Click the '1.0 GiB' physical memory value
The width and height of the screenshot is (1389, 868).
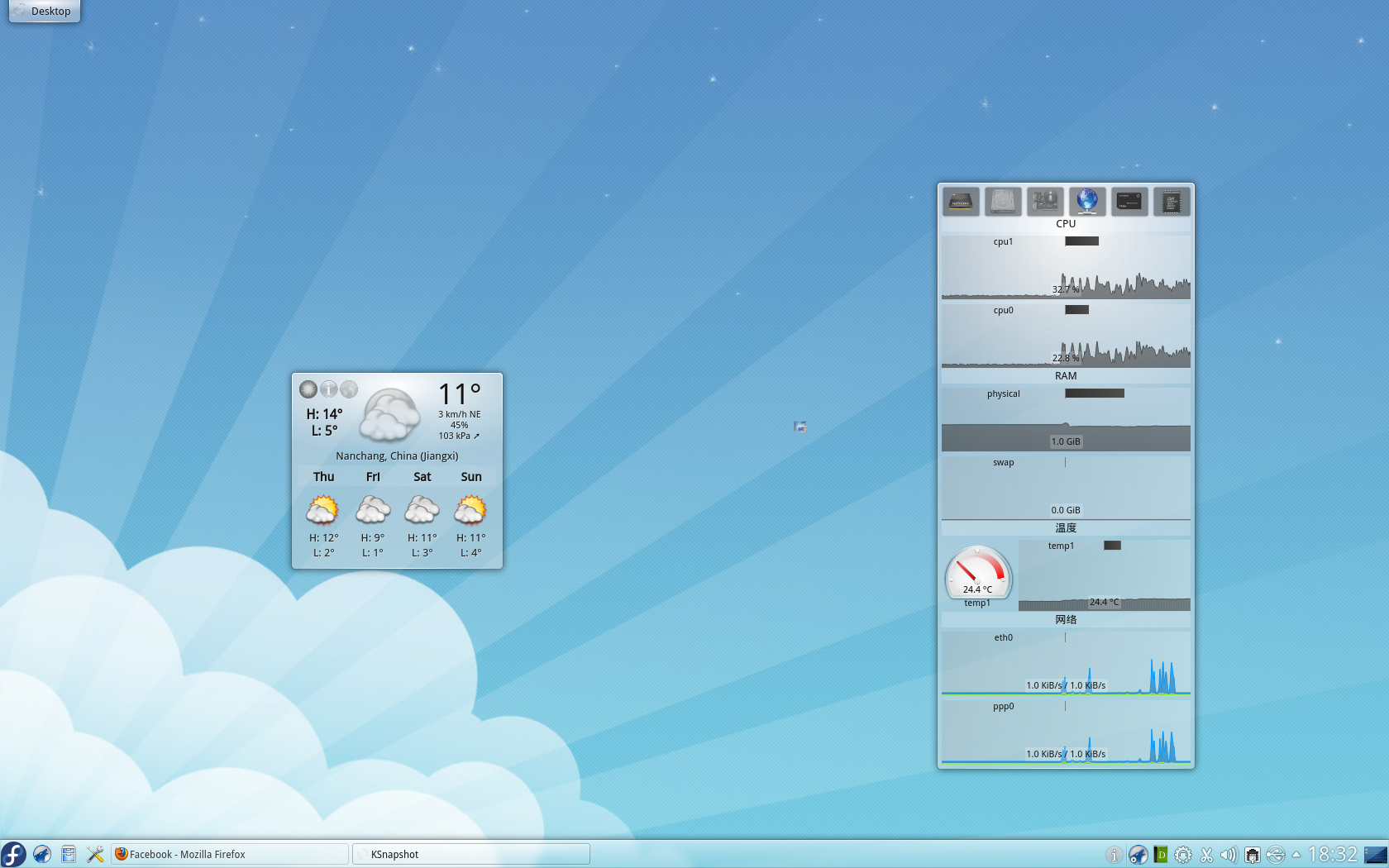1066,441
